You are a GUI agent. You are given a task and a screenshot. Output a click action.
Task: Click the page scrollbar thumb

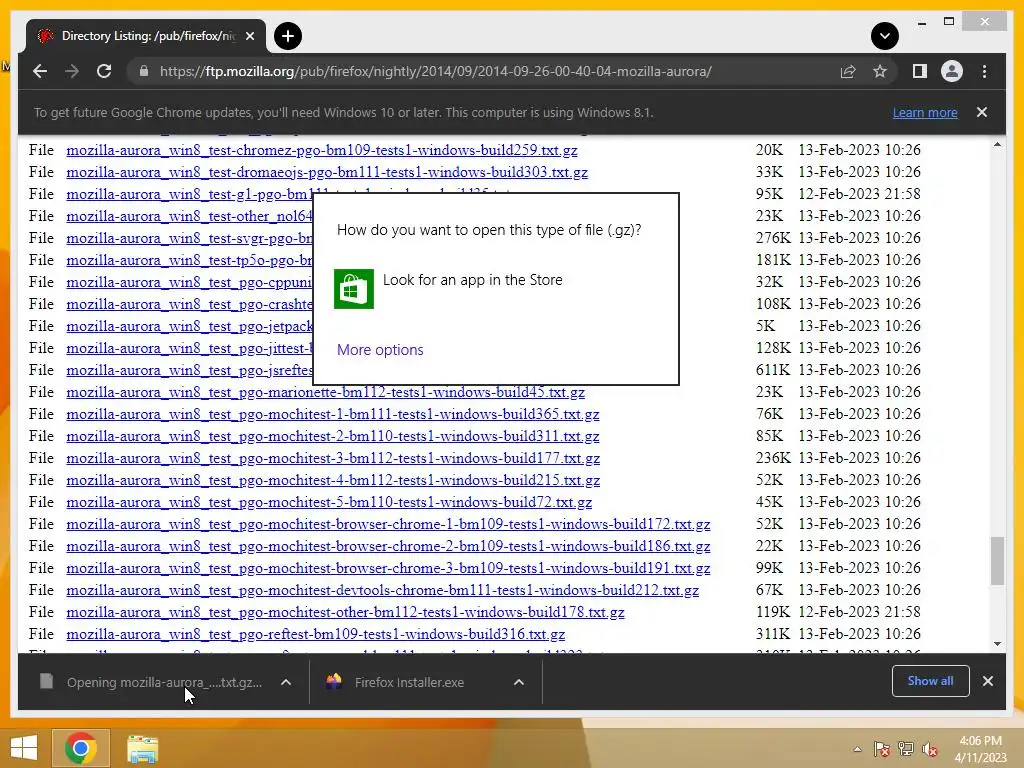[997, 561]
